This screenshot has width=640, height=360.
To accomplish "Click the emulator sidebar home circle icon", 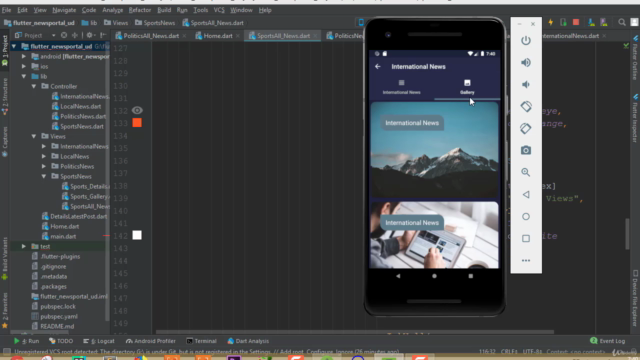I will tap(526, 216).
